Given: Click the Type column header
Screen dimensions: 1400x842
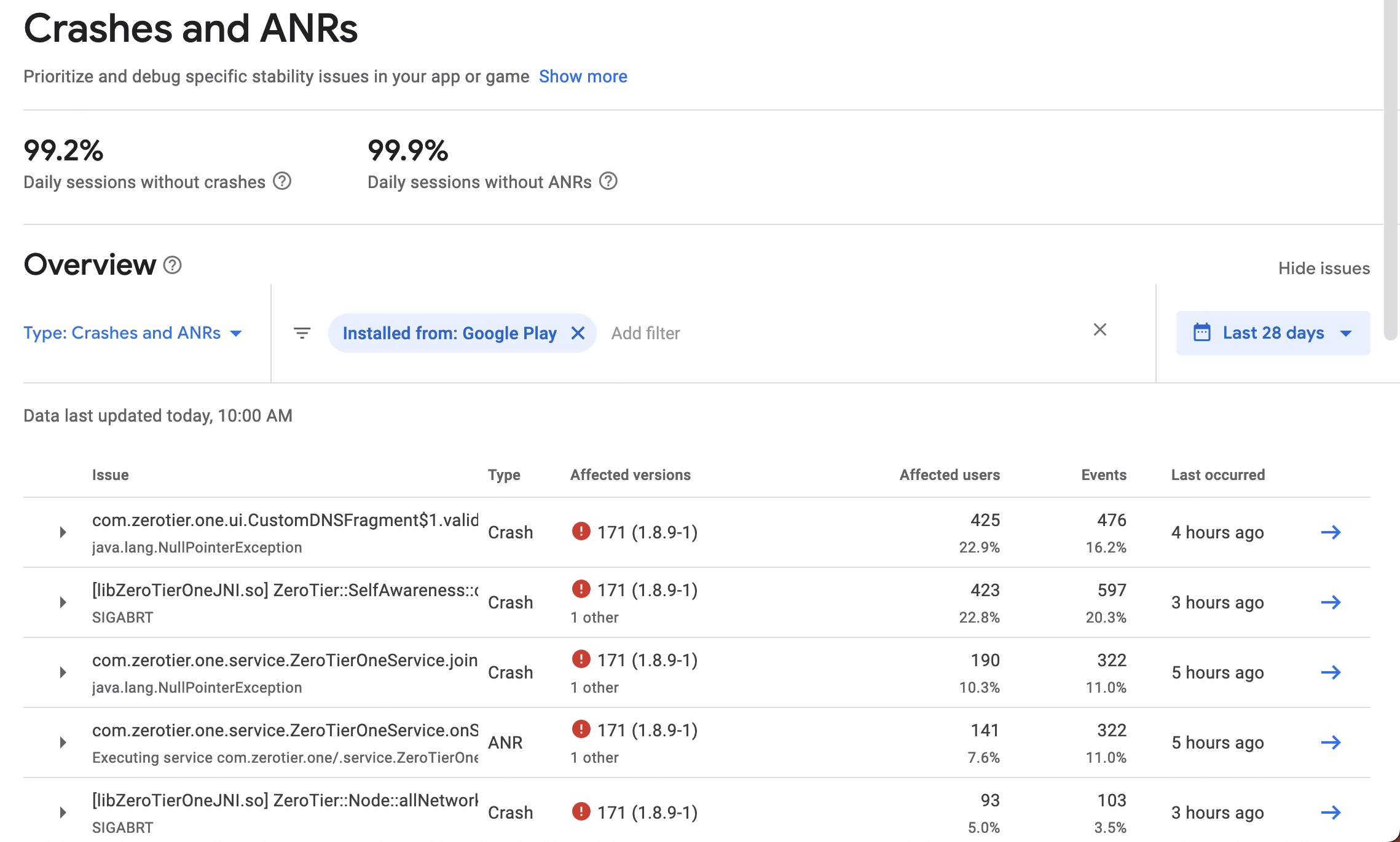Looking at the screenshot, I should click(x=504, y=474).
